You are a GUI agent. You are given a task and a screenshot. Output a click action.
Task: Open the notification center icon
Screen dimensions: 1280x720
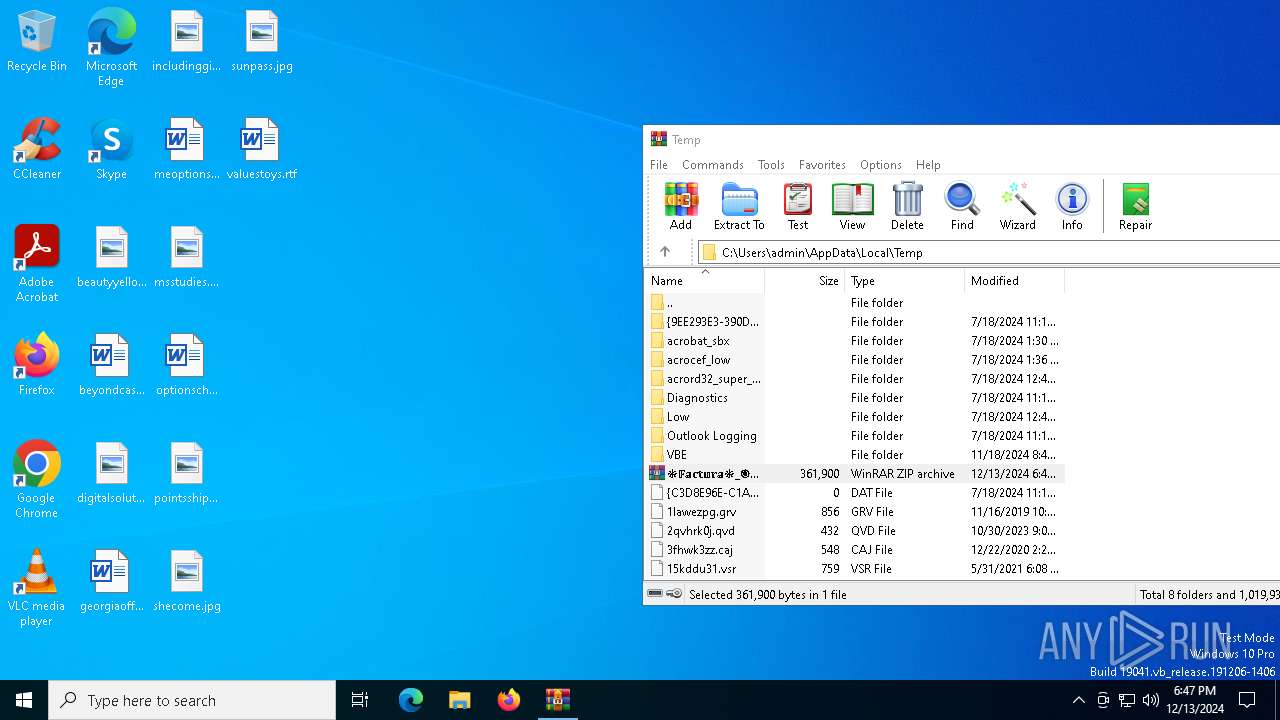1247,700
